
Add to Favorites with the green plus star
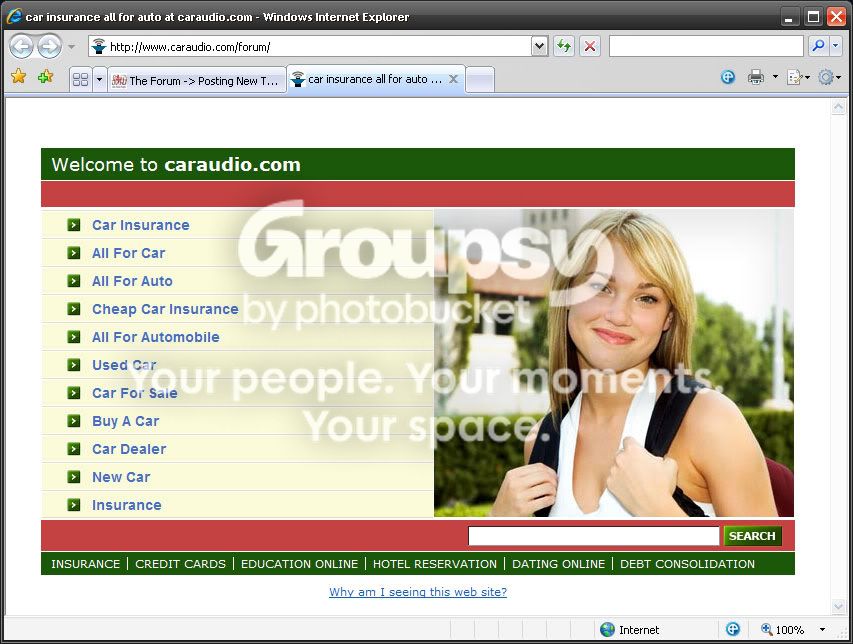coord(46,77)
